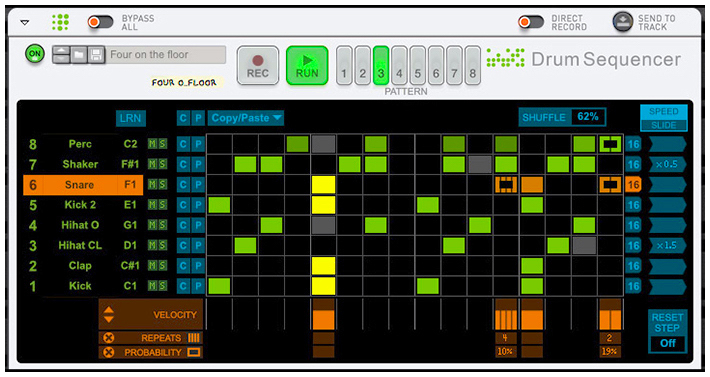This screenshot has width=710, height=377.
Task: Click the REC record button
Action: coord(258,66)
